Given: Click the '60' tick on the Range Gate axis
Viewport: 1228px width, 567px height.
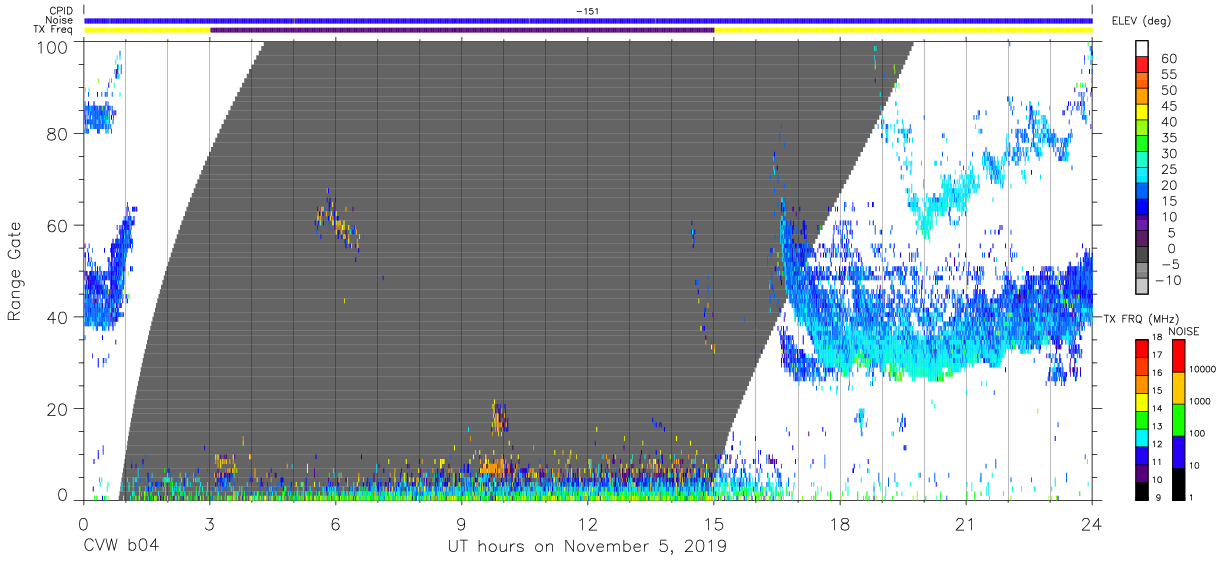Looking at the screenshot, I should (59, 225).
